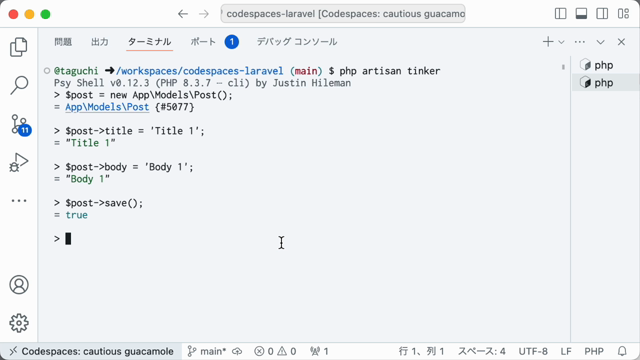Image resolution: width=640 pixels, height=360 pixels.
Task: Switch to the 出力 tab
Action: [100, 42]
